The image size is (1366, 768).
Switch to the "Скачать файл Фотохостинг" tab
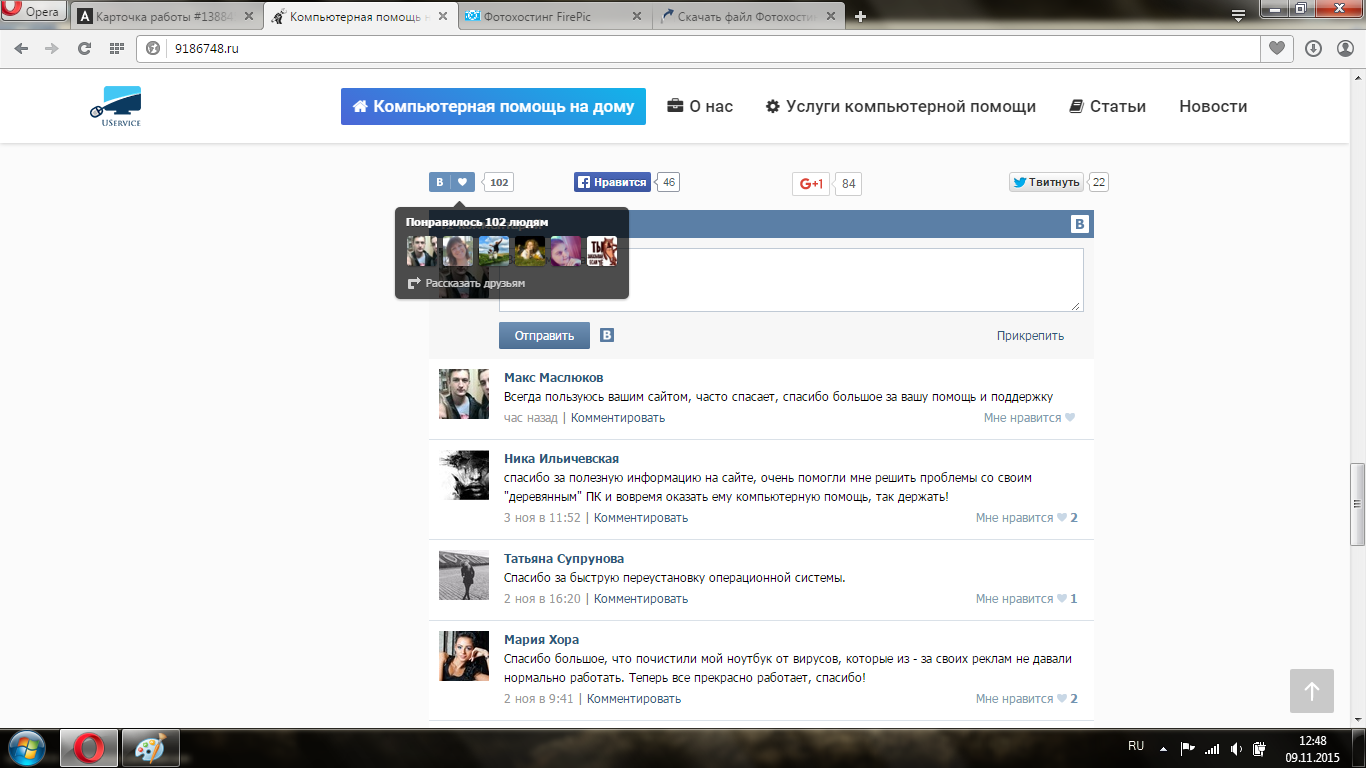click(750, 16)
